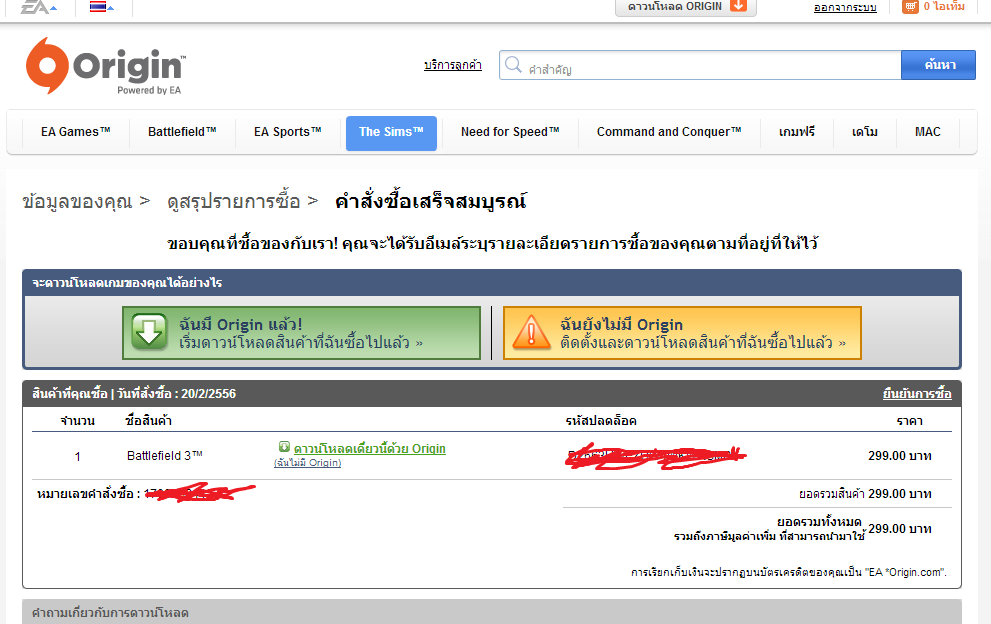Click the ออกจากระบบ logout link
Image resolution: width=991 pixels, height=624 pixels.
pyautogui.click(x=845, y=8)
